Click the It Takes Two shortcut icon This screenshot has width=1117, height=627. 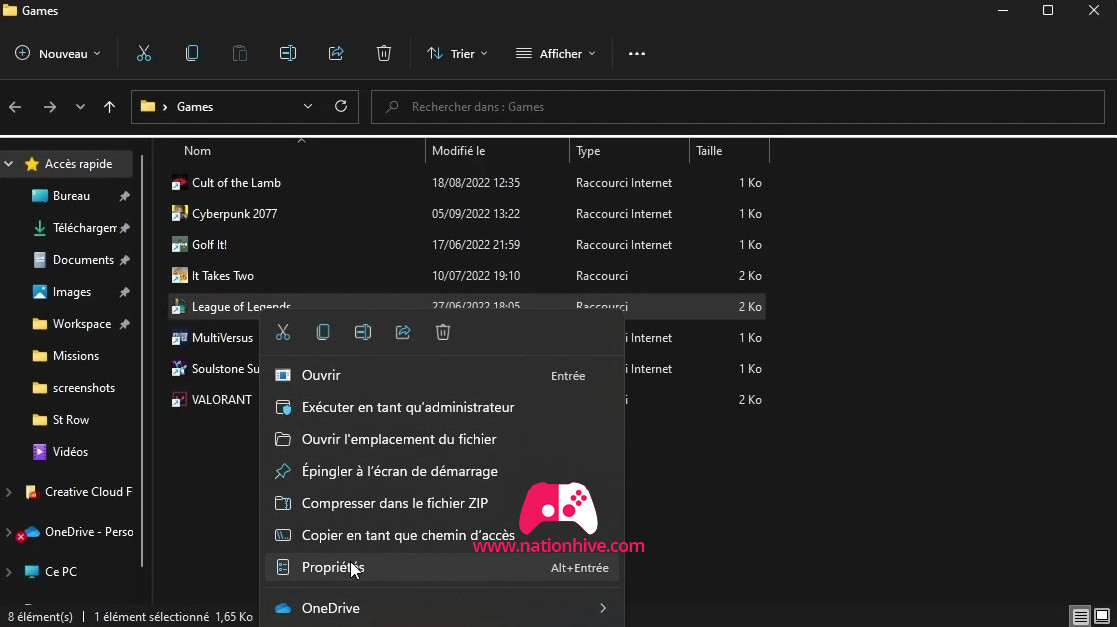(x=180, y=276)
